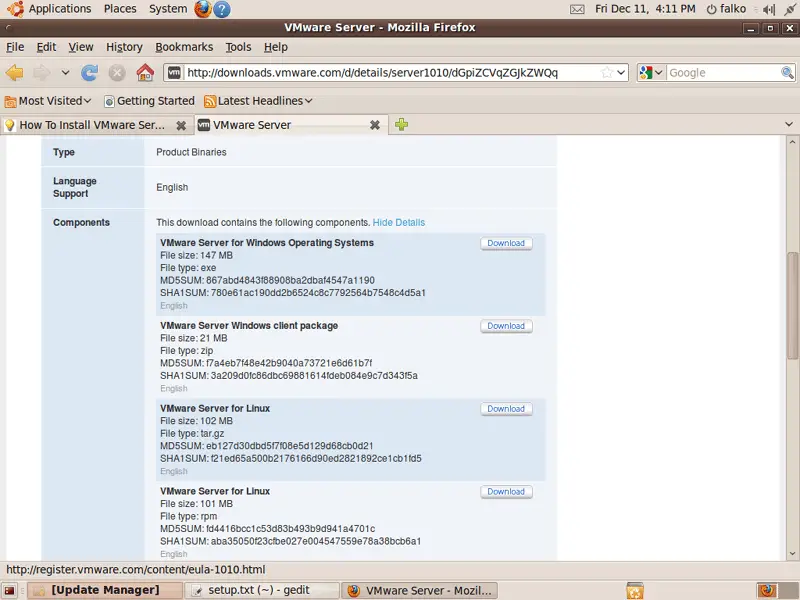
Task: Open the Getting Started bookmark
Action: click(x=149, y=101)
